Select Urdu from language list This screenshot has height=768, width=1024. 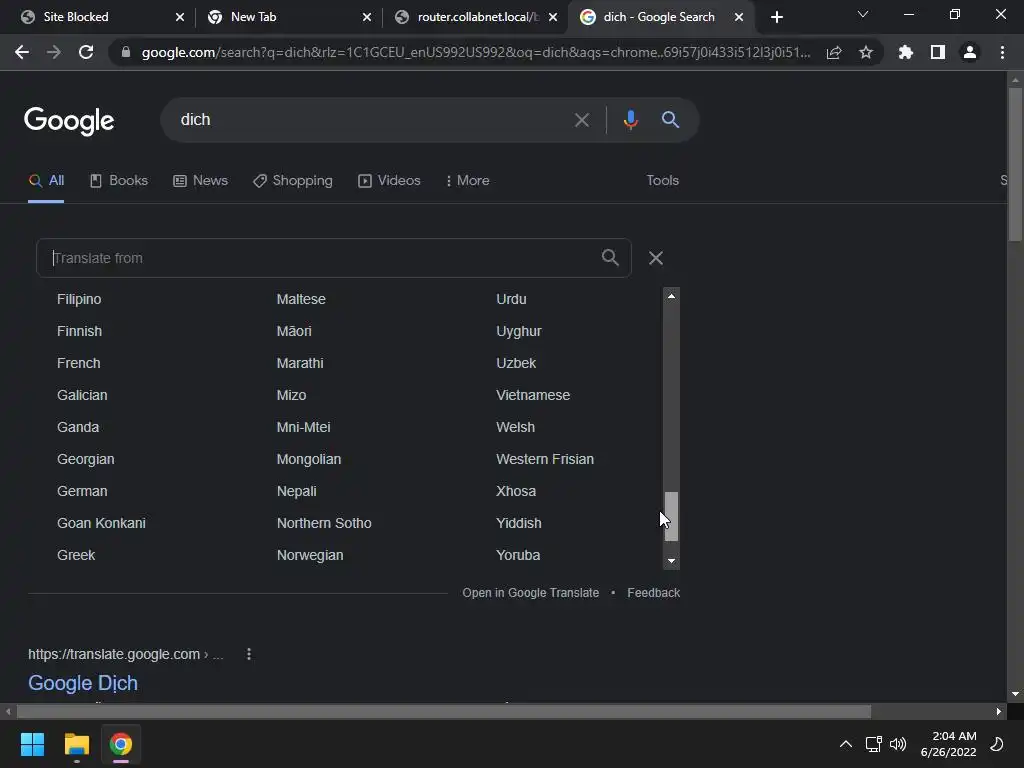click(x=511, y=299)
